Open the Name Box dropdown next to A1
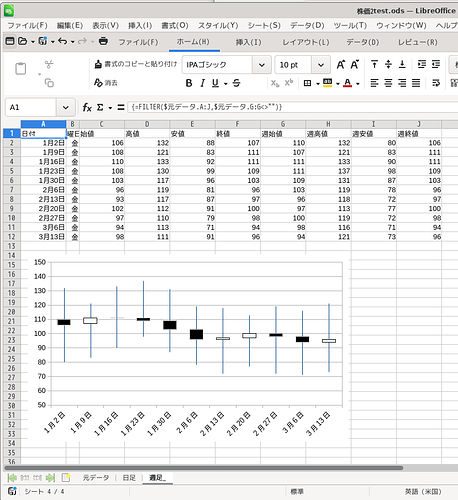Image resolution: width=458 pixels, height=500 pixels. pos(66,107)
